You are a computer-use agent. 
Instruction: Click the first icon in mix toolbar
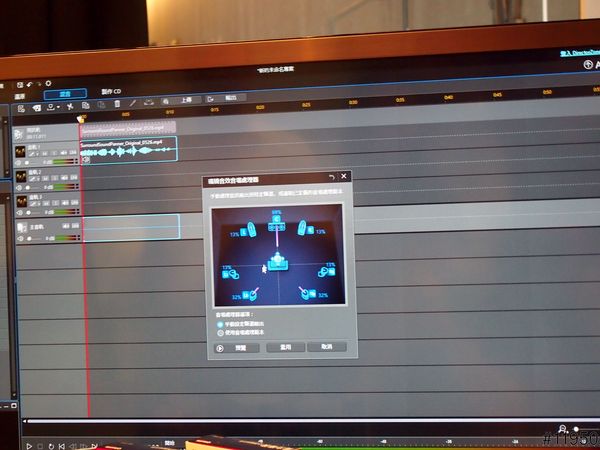click(x=21, y=109)
